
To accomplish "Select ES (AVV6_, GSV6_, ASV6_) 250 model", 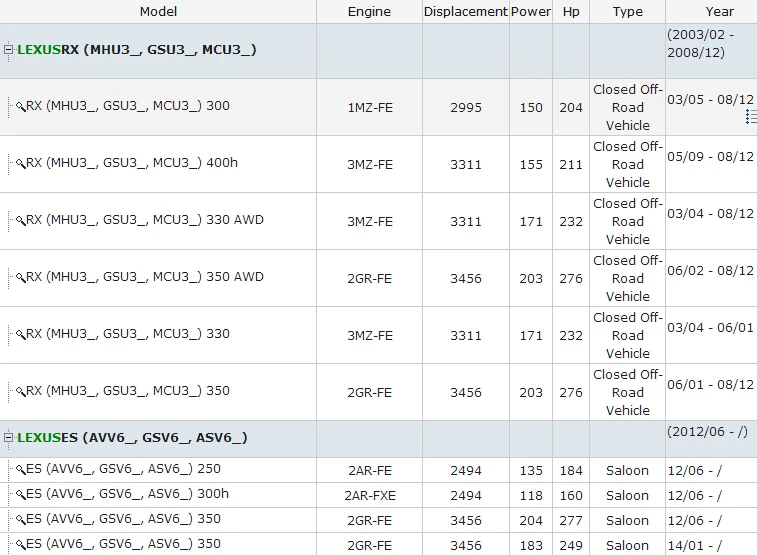I will click(123, 469).
